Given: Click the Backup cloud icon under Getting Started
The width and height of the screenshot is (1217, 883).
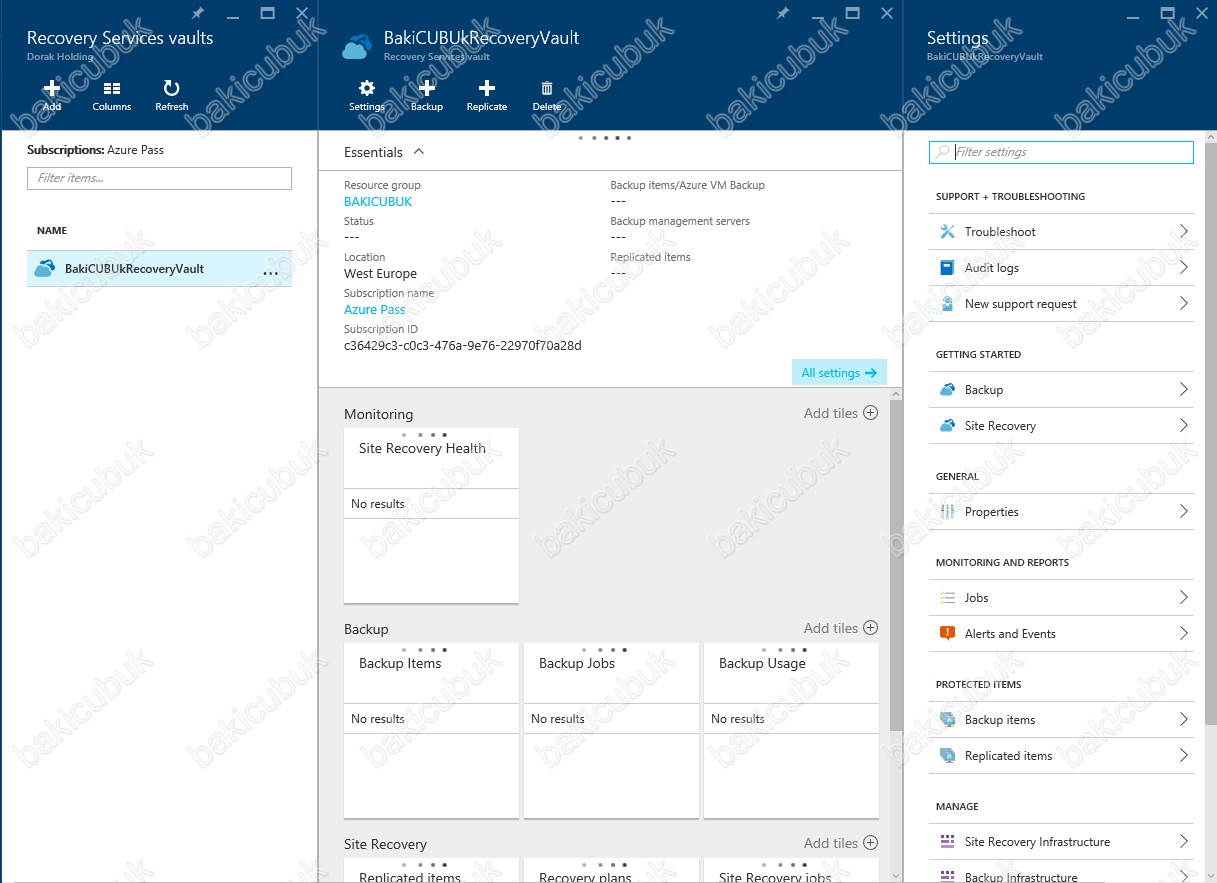Looking at the screenshot, I should 947,390.
